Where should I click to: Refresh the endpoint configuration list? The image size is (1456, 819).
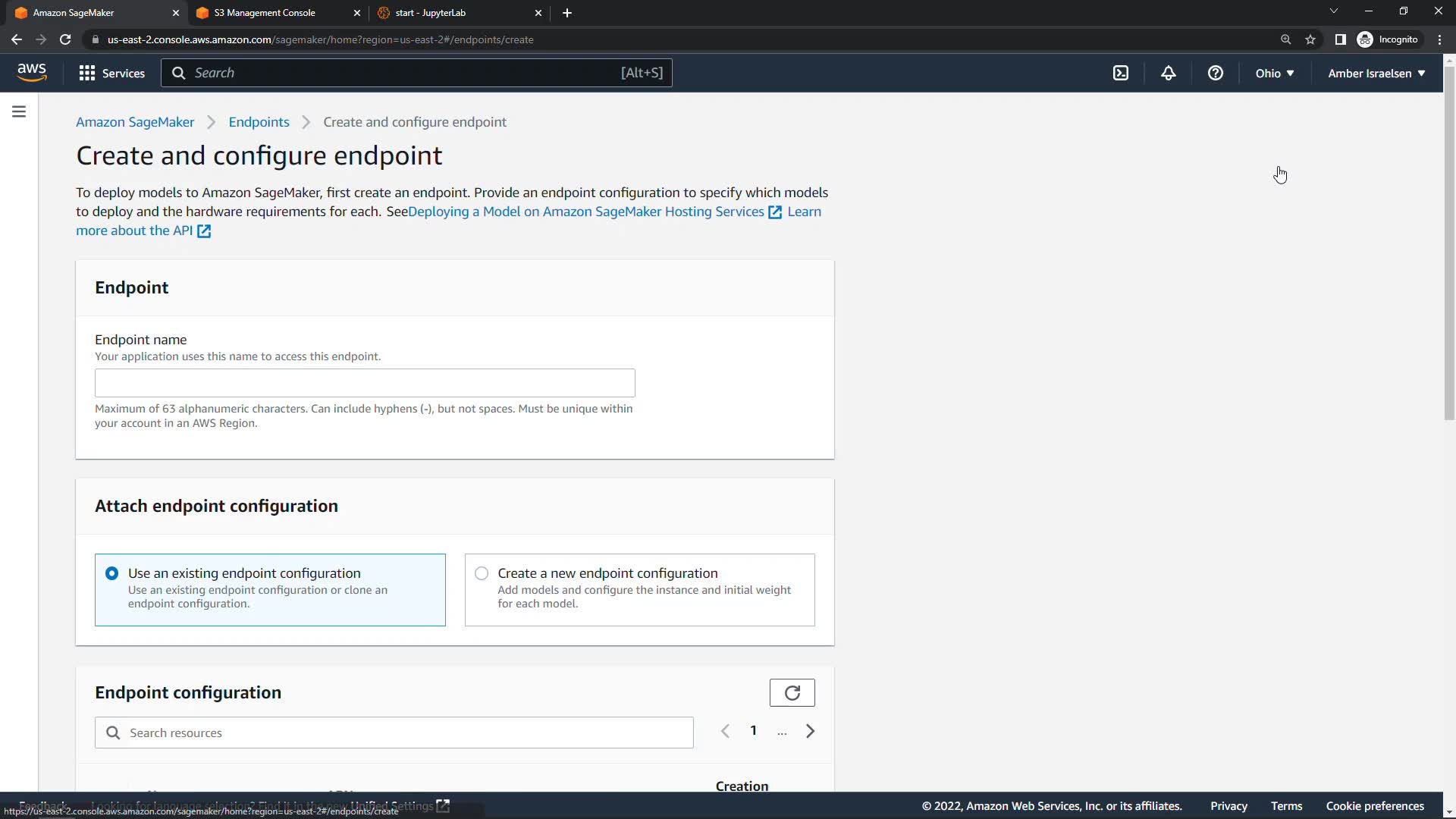(x=792, y=692)
